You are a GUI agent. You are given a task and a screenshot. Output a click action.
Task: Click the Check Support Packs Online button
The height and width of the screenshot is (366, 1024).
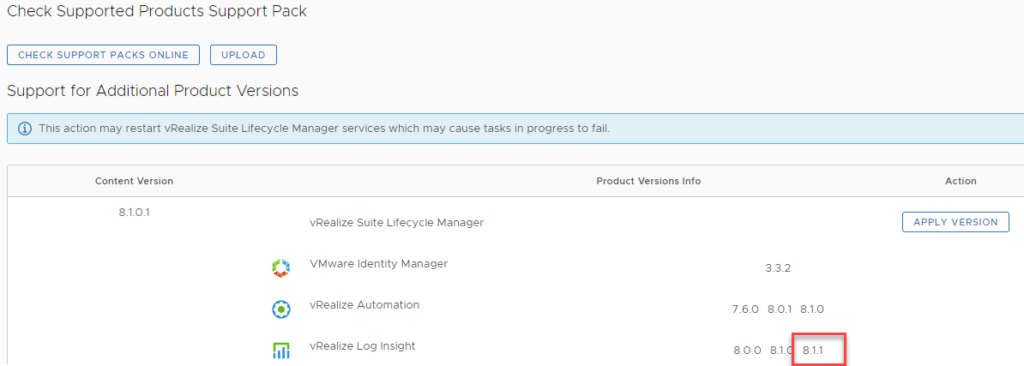[x=103, y=55]
